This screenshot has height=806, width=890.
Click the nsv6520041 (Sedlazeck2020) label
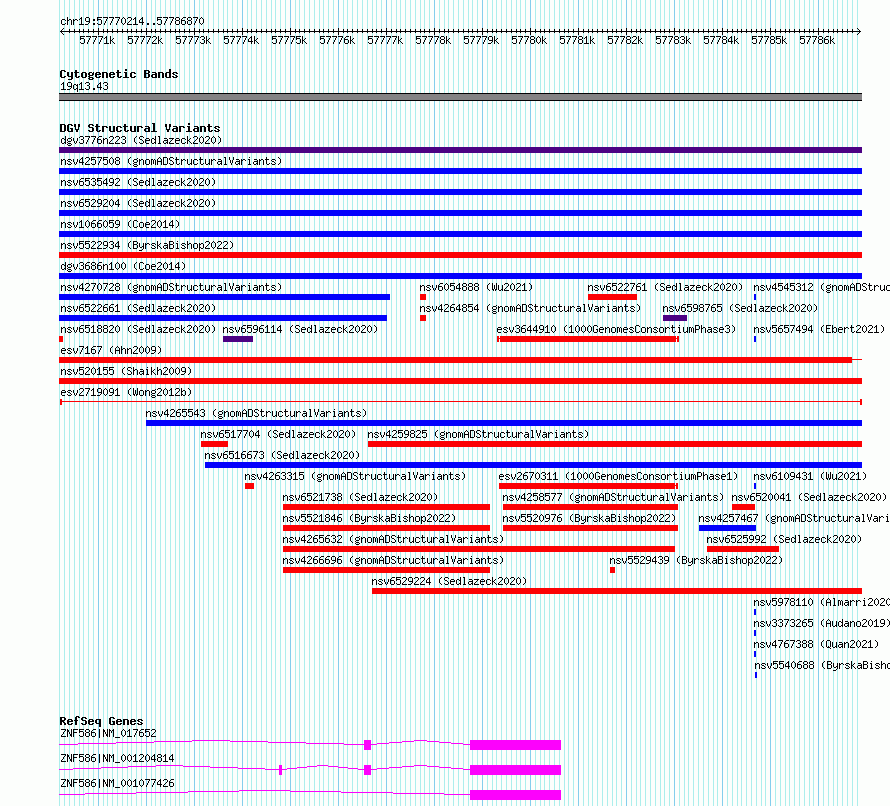pos(809,497)
